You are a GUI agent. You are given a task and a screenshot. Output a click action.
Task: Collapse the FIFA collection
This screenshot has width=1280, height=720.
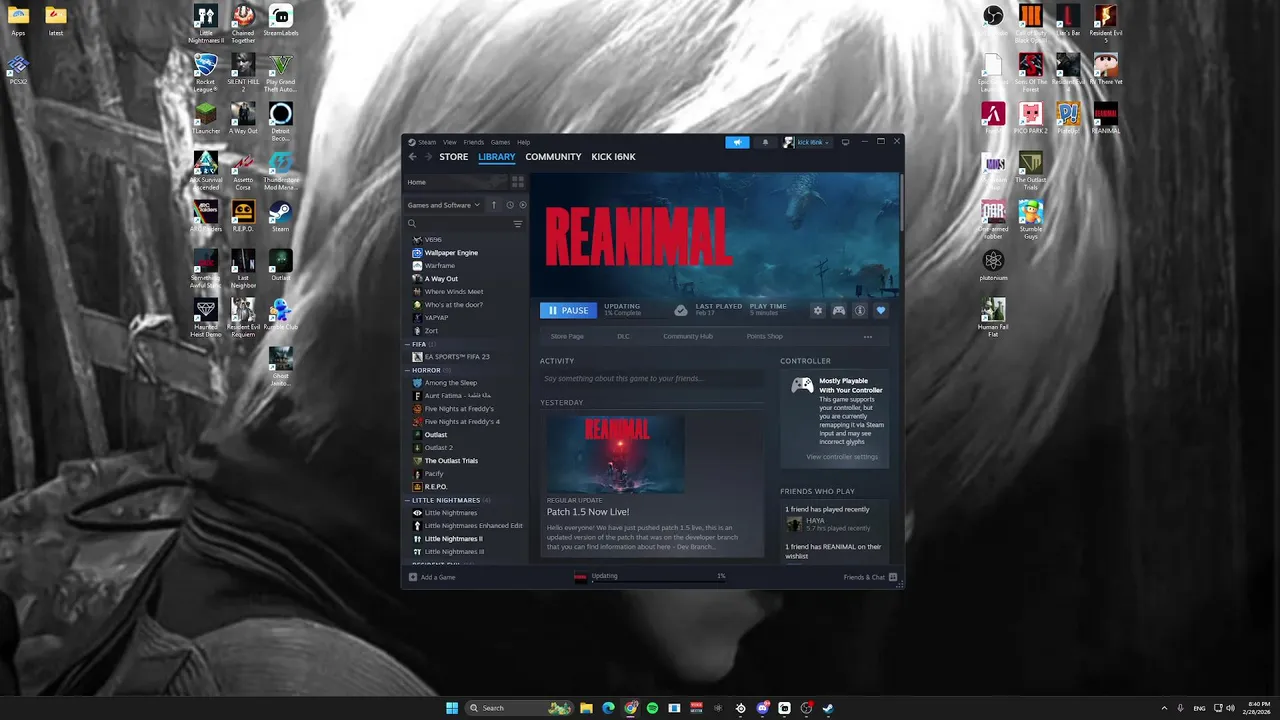click(408, 344)
